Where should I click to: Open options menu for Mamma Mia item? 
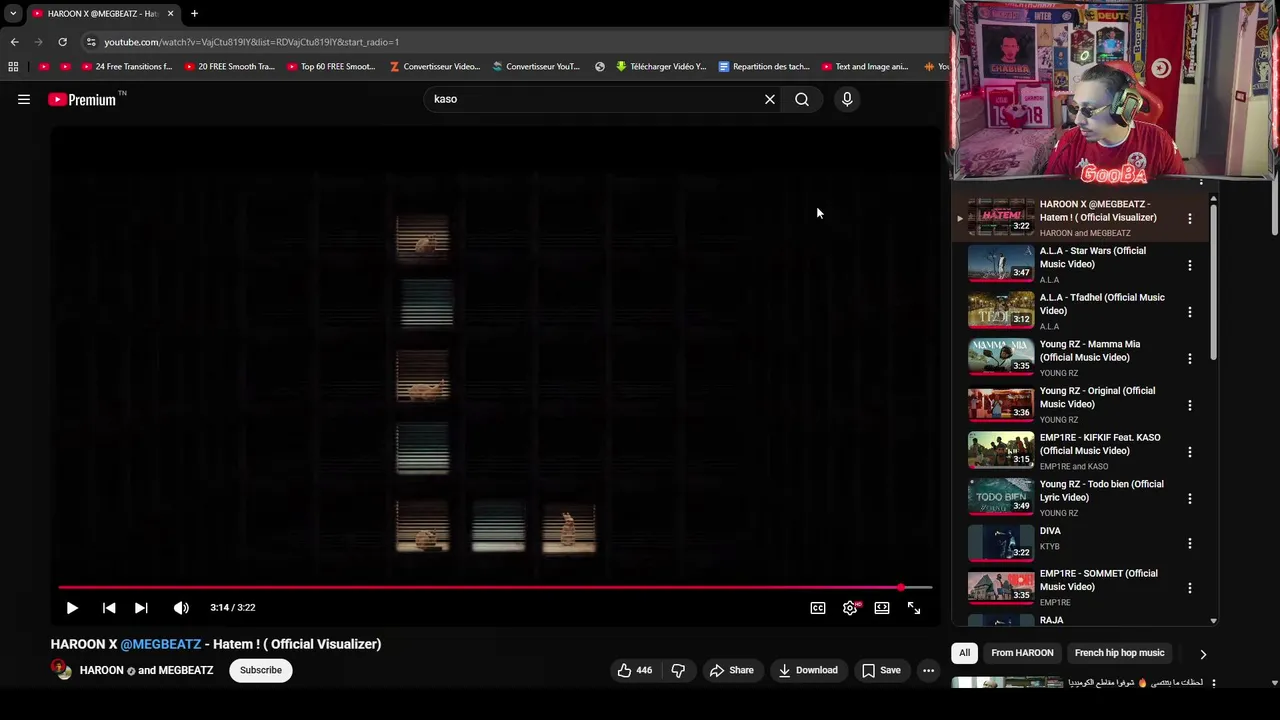pos(1189,358)
